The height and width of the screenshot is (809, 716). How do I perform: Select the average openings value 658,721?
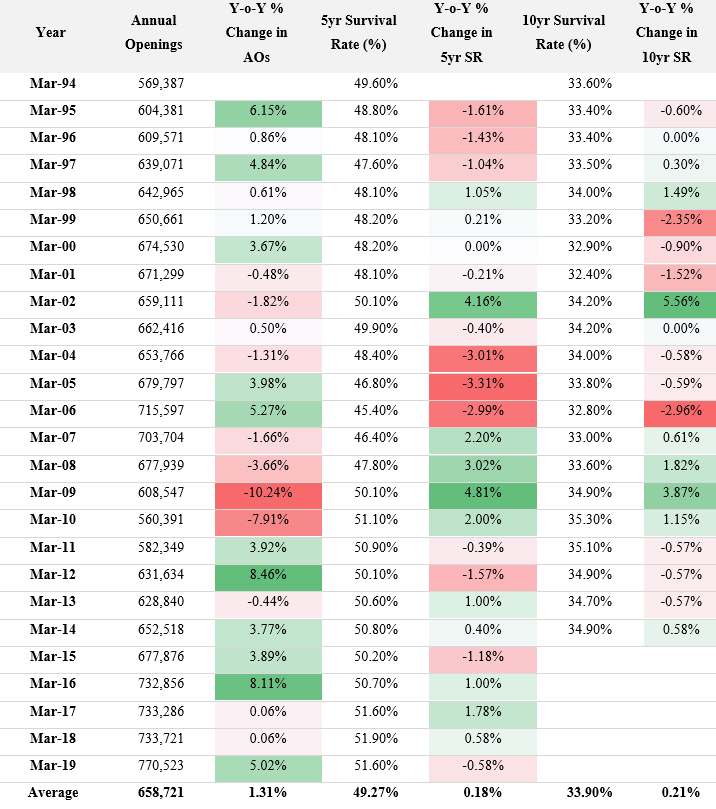(x=160, y=793)
